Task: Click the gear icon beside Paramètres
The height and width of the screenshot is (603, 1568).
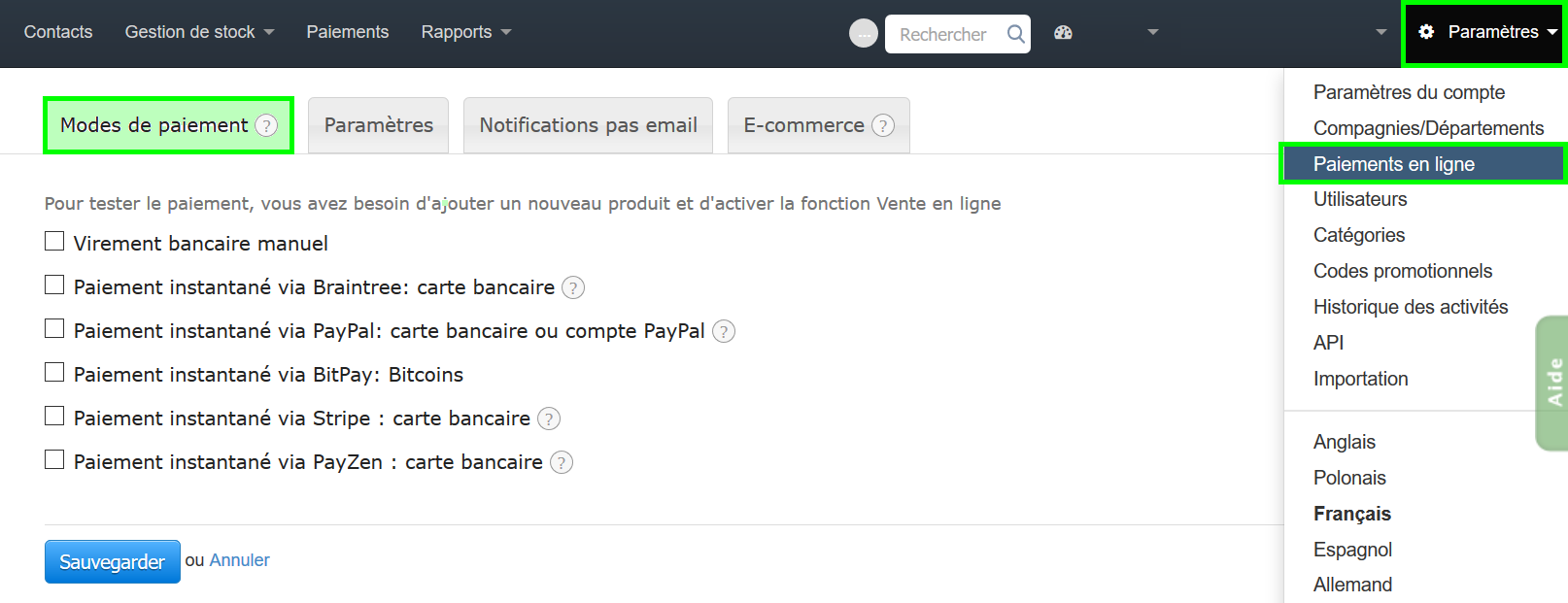Action: [1425, 30]
